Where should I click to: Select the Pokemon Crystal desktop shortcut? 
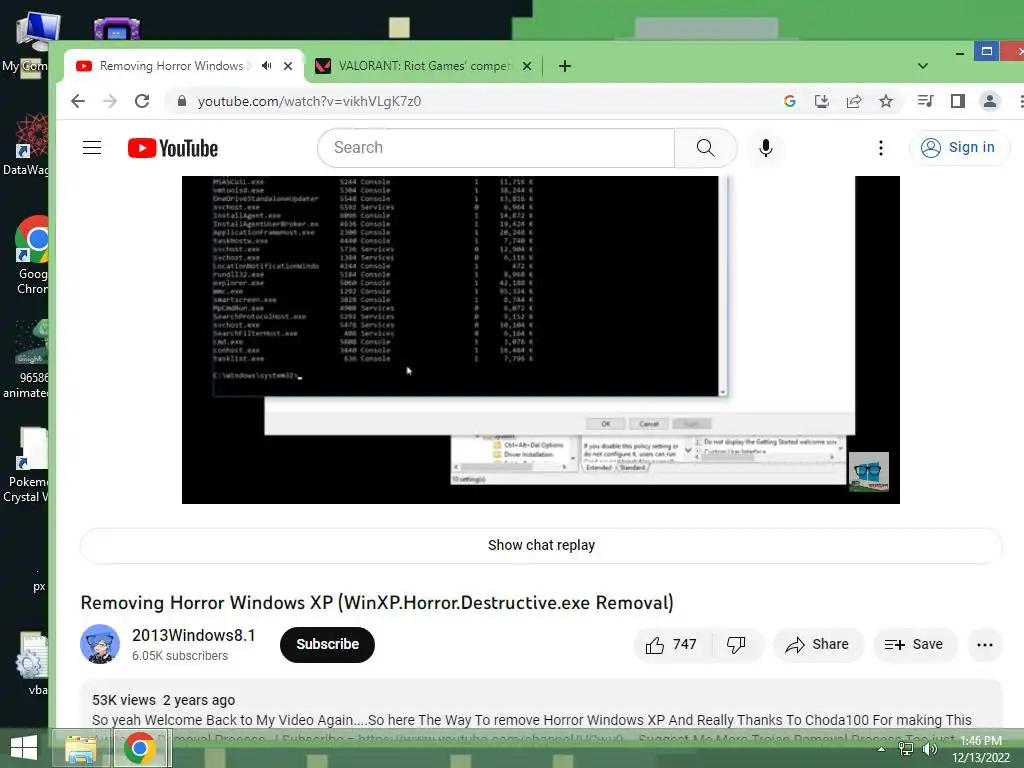27,465
